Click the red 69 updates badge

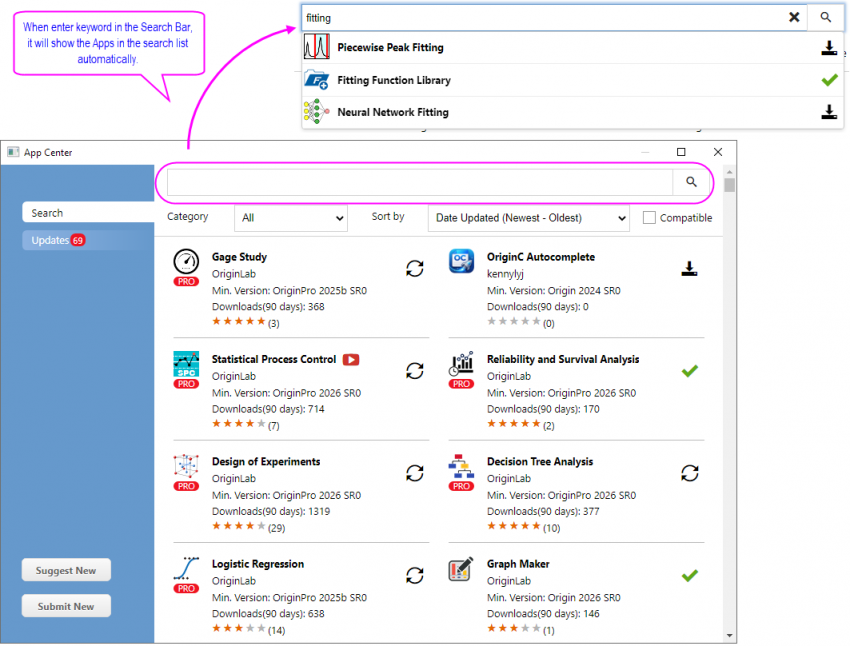point(78,240)
